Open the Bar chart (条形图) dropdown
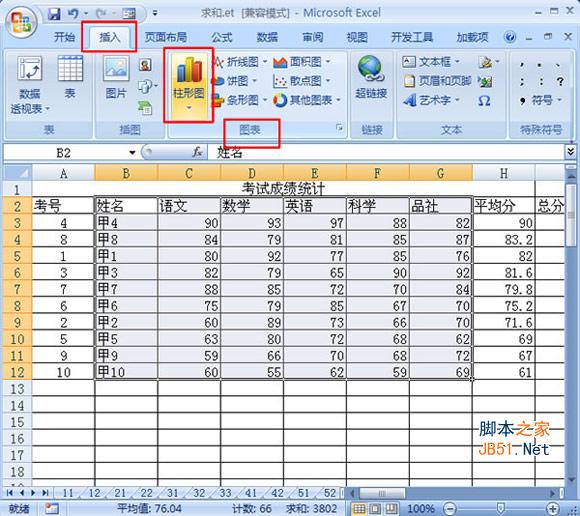 click(x=240, y=100)
